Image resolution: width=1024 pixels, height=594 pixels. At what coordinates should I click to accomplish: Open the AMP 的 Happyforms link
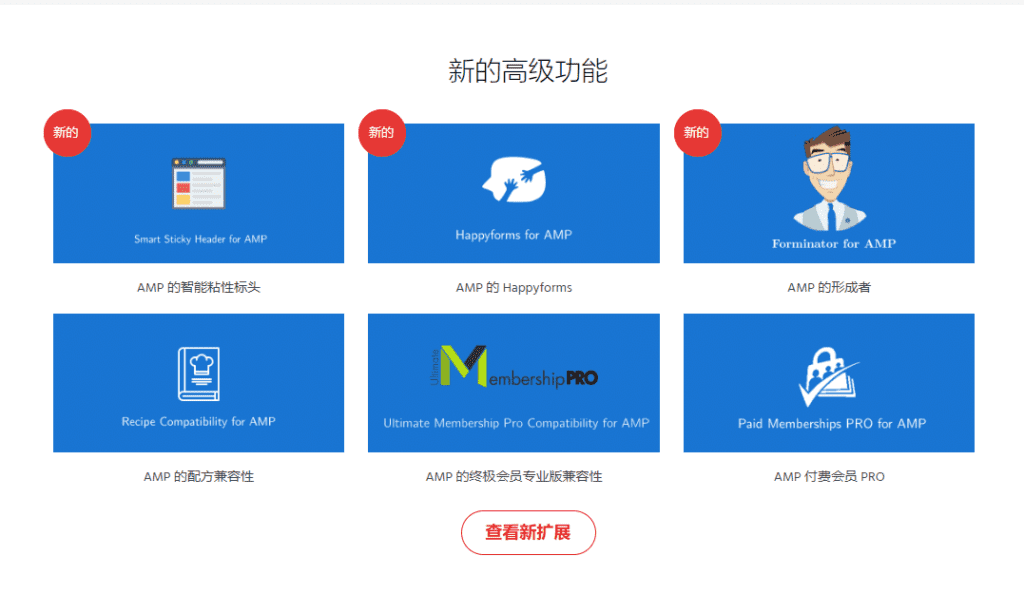coord(514,287)
